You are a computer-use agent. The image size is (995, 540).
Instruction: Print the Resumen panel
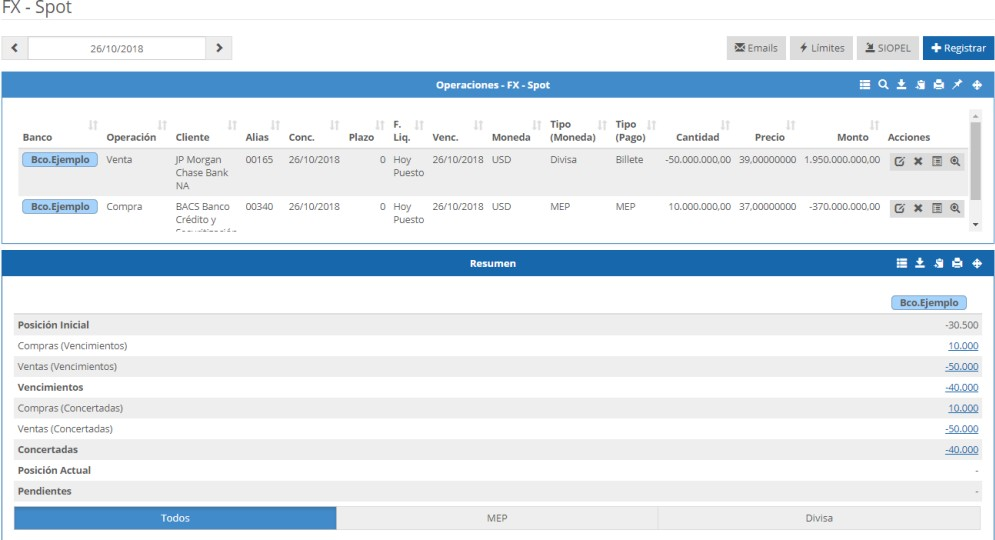click(x=957, y=264)
